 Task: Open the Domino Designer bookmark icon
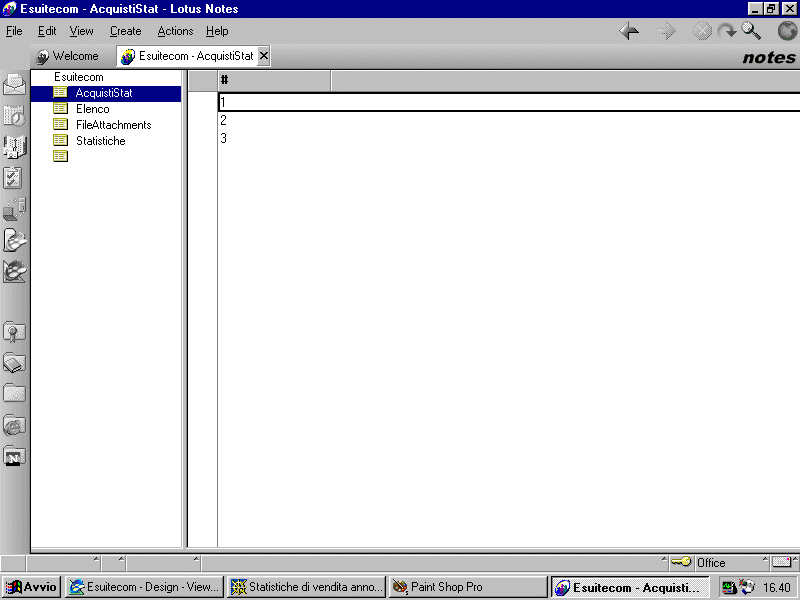point(14,271)
